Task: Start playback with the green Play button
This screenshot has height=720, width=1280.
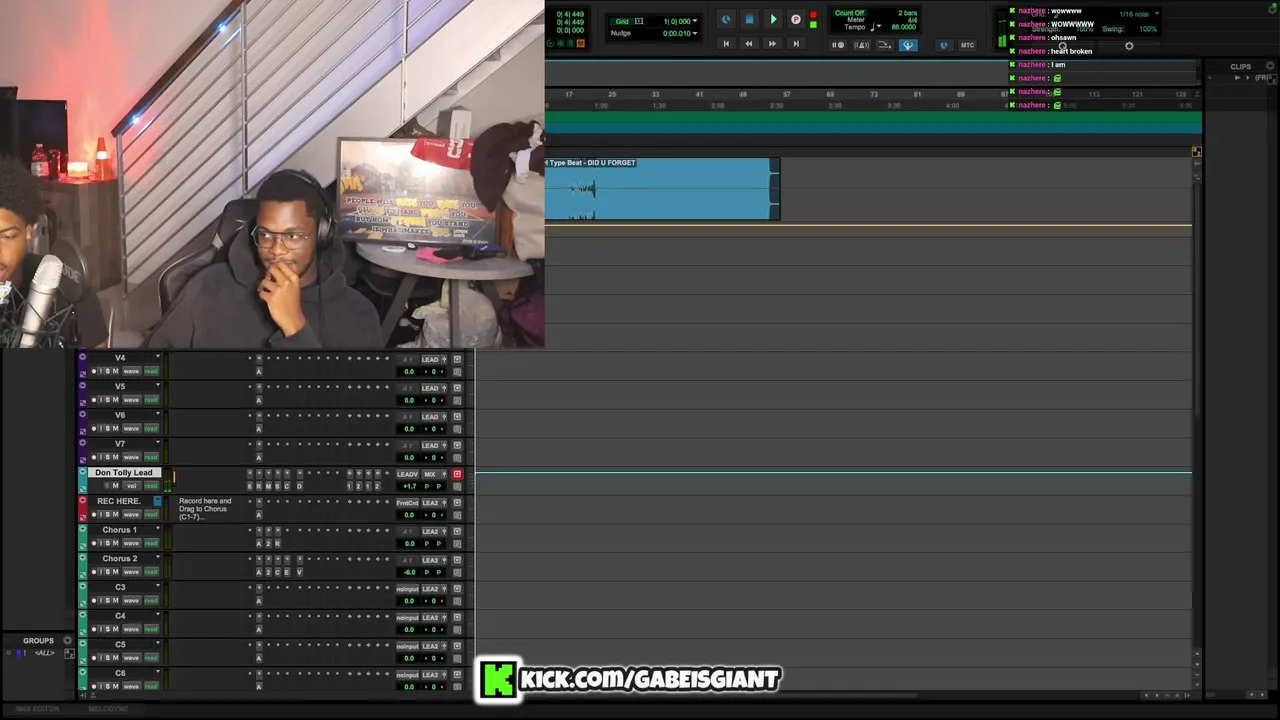Action: [773, 19]
